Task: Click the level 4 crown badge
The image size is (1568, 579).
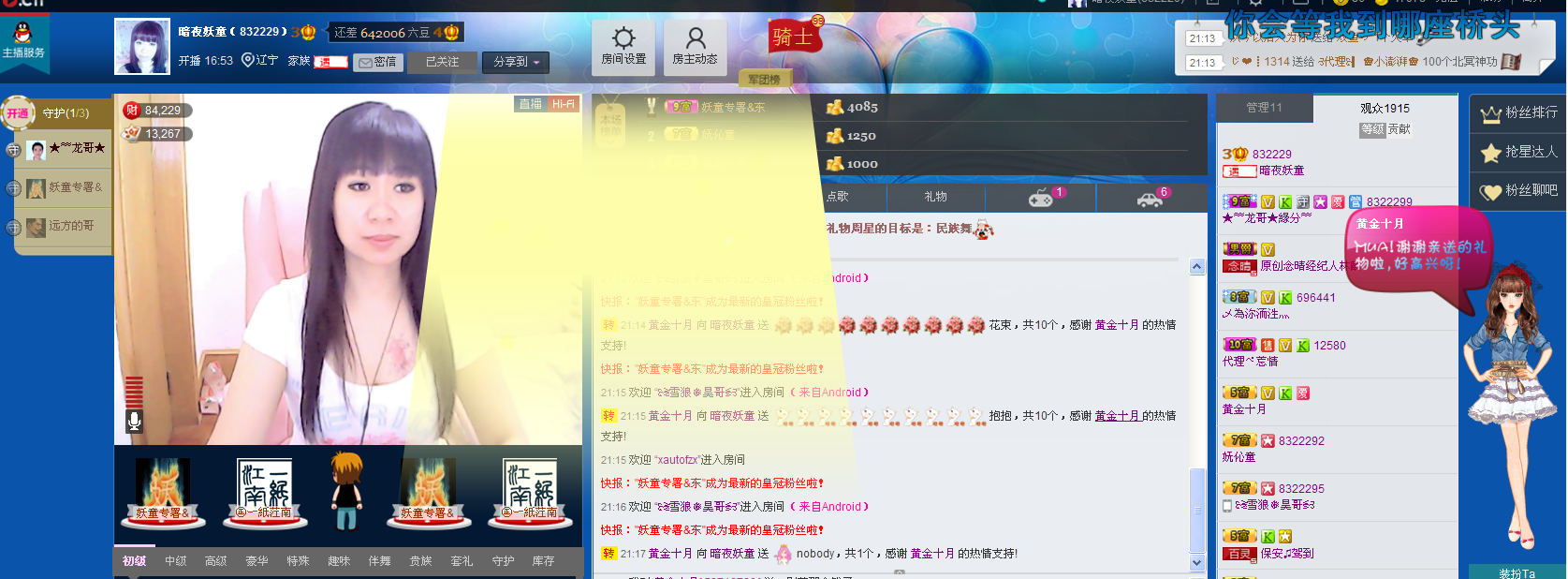Action: click(446, 33)
